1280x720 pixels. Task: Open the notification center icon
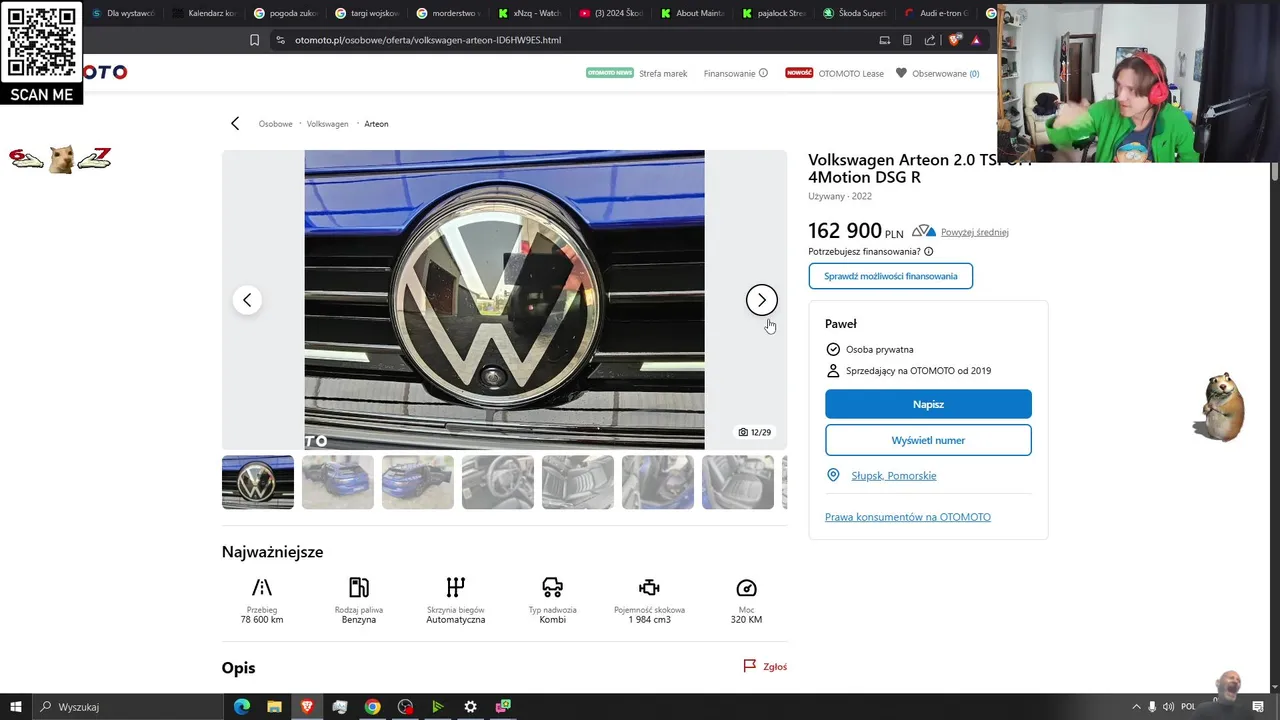1258,706
